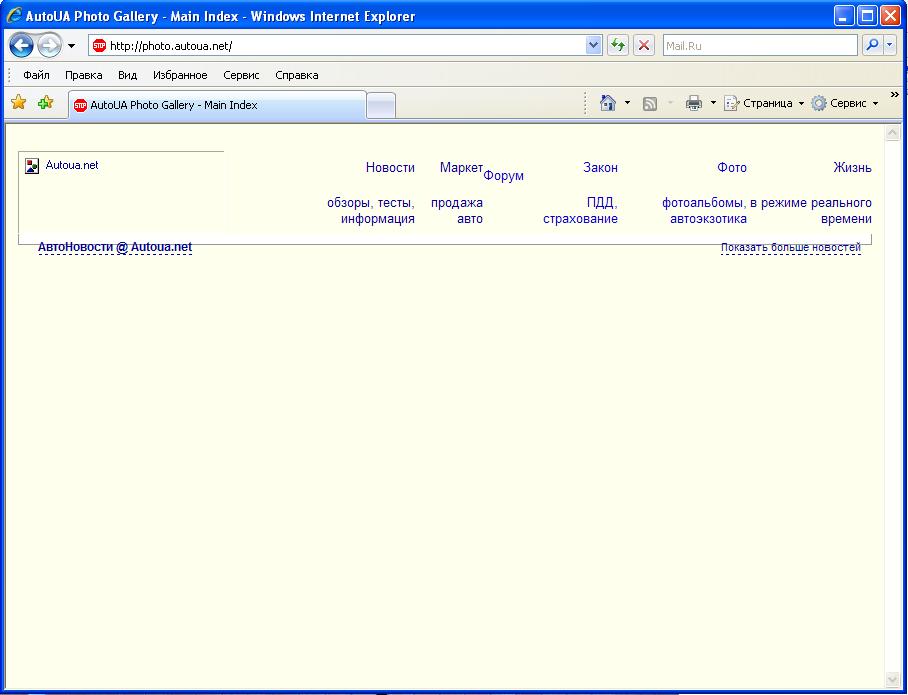Open the Жизнь link
Viewport: 908px width, 695px height.
pos(852,167)
